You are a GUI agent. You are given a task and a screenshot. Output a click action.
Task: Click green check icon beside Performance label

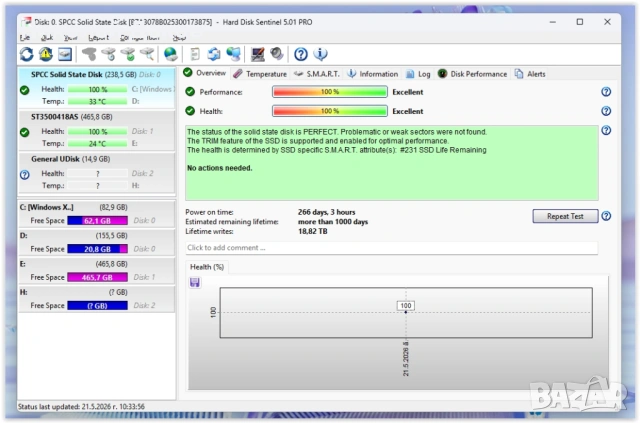[x=190, y=91]
